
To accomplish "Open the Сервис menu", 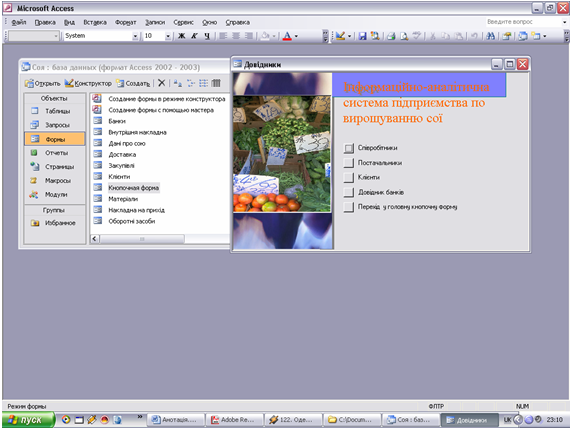I will 183,22.
